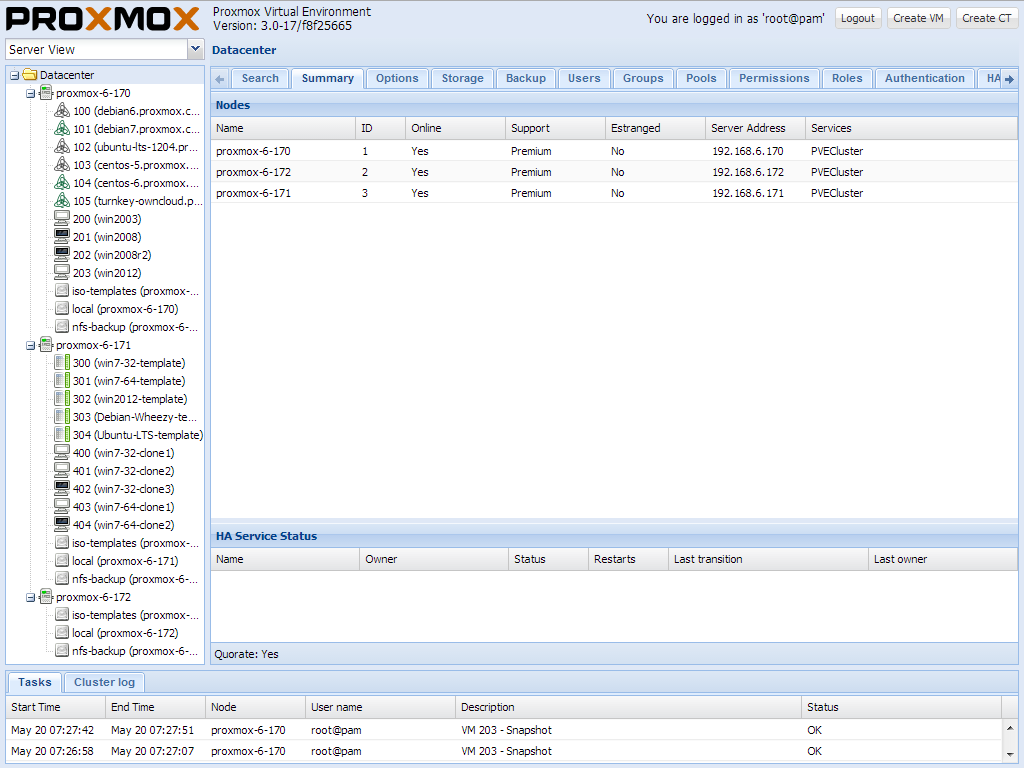Collapse the proxmox-6-172 tree node
Image resolution: width=1024 pixels, height=768 pixels.
pos(30,598)
